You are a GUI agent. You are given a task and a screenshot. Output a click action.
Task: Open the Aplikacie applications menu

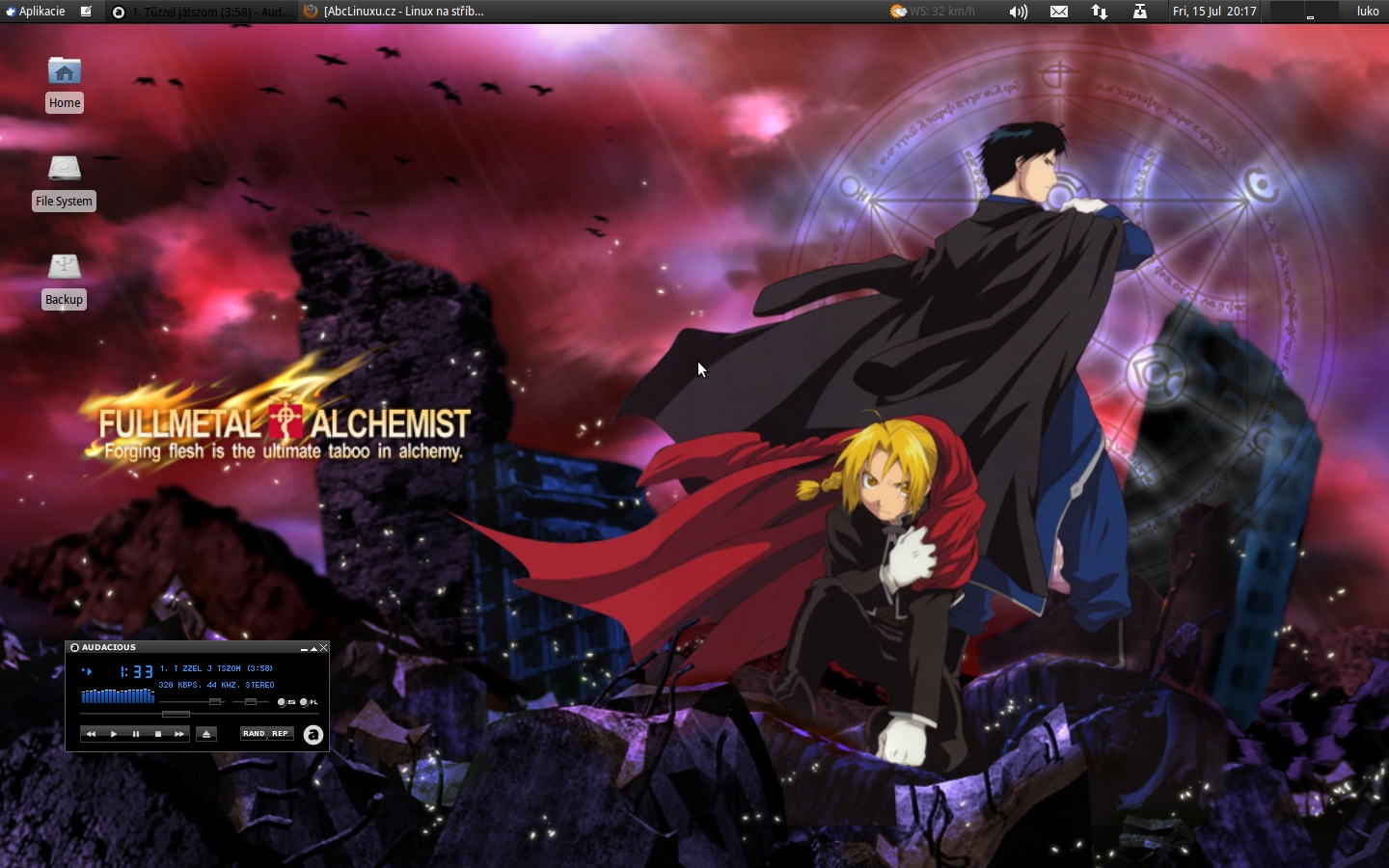(35, 12)
